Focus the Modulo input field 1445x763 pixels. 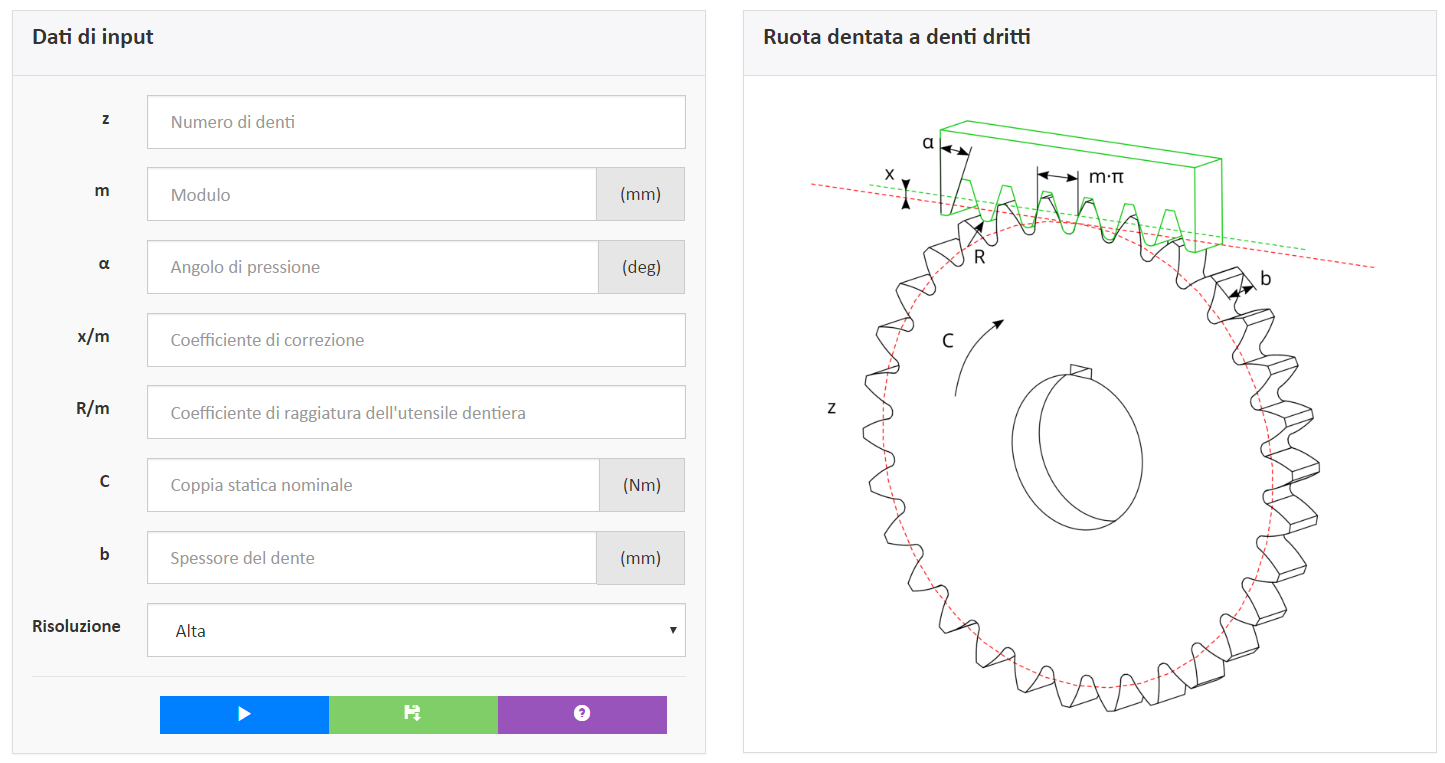372,194
